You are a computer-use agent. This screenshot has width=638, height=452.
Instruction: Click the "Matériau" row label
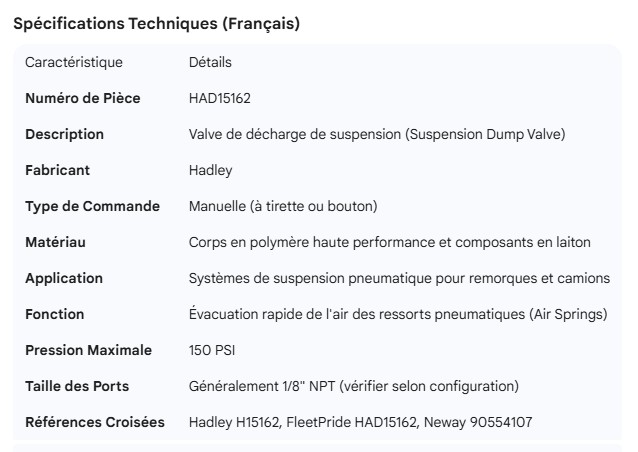click(x=55, y=242)
